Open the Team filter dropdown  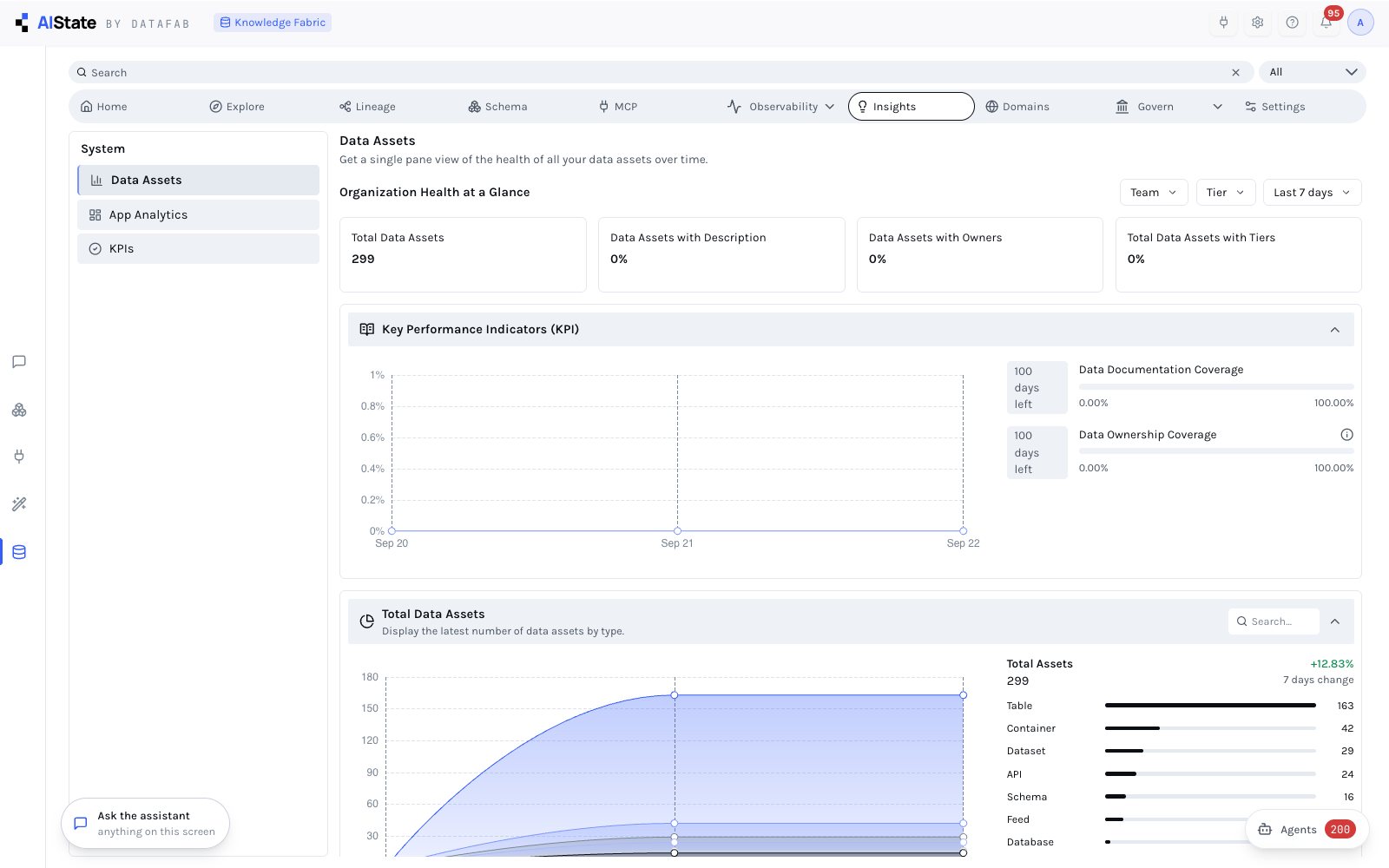1154,193
